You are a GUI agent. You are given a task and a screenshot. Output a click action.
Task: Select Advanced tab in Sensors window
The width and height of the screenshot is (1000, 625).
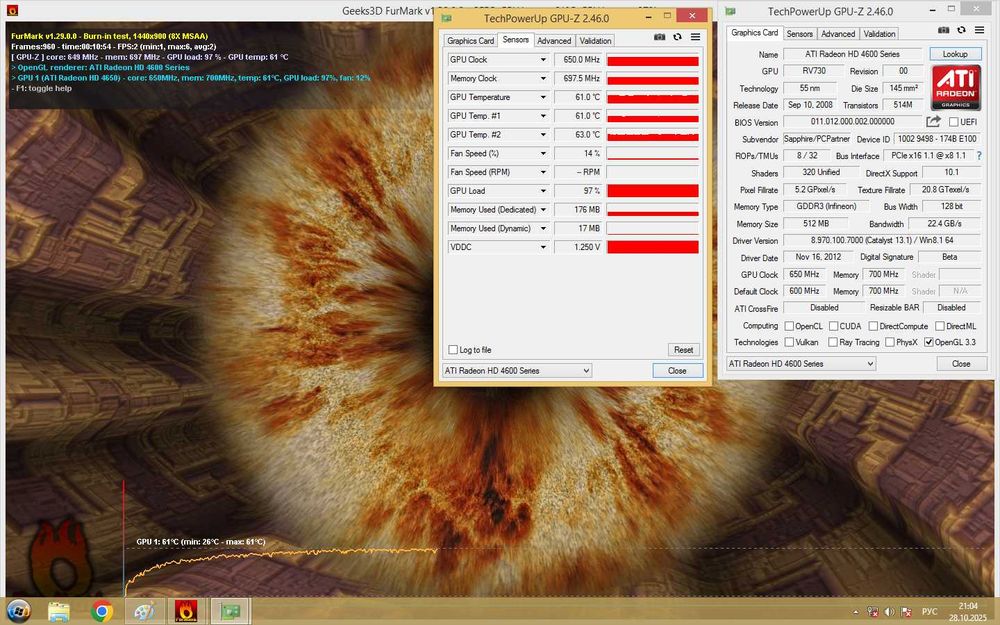(x=554, y=41)
